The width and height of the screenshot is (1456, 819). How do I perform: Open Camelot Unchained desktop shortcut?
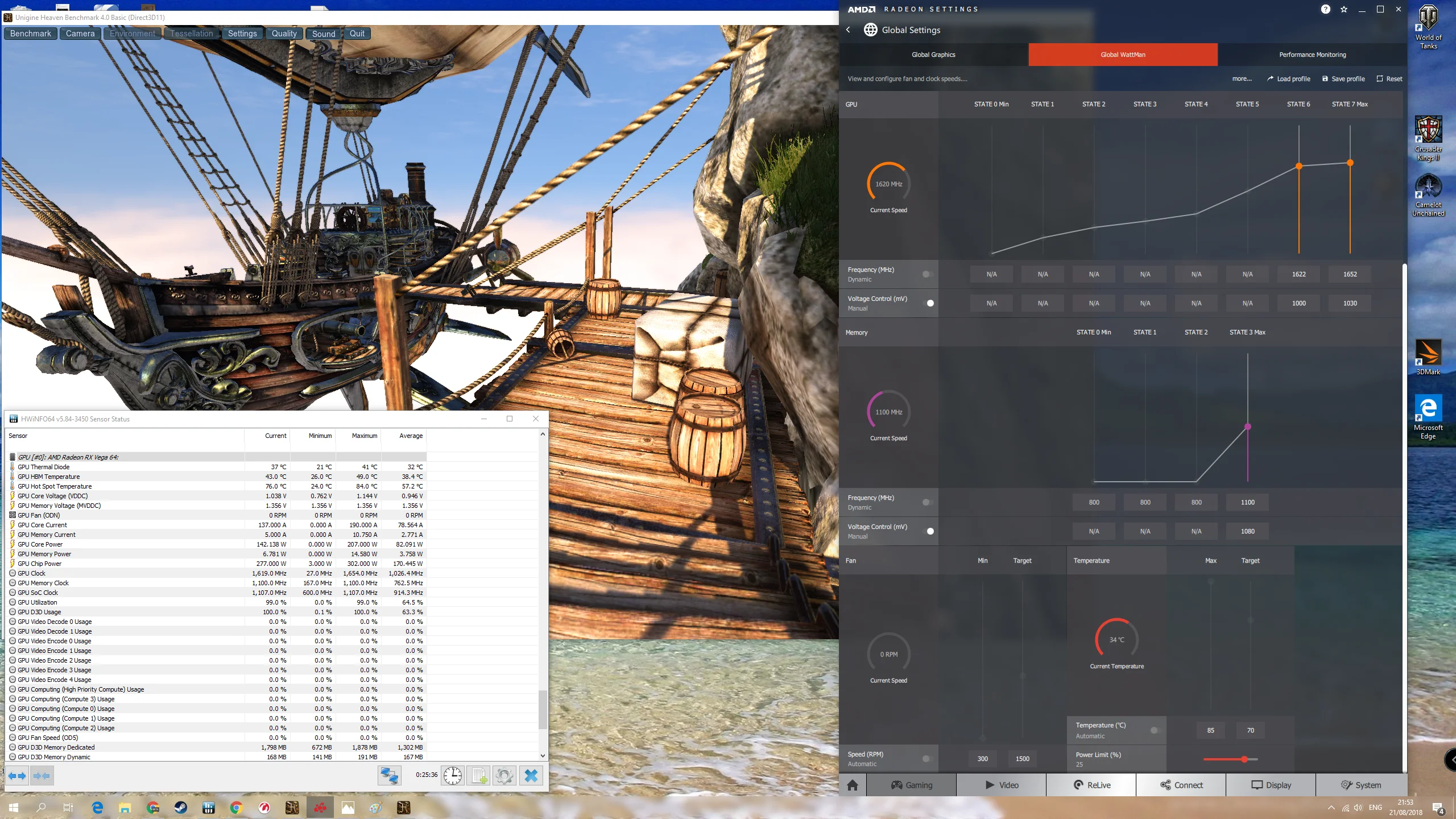click(x=1428, y=195)
